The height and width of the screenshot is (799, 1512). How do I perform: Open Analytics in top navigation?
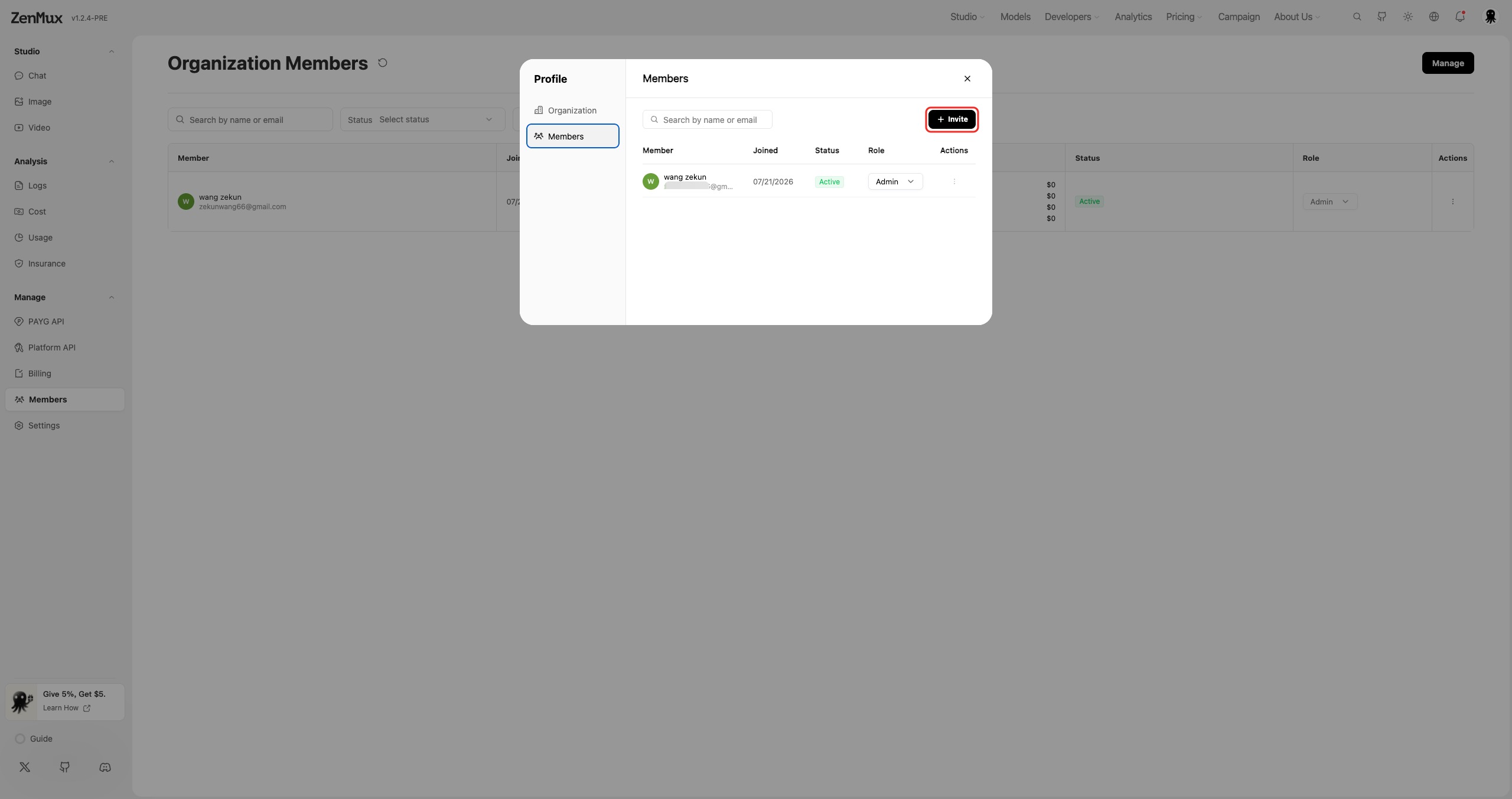(1133, 17)
